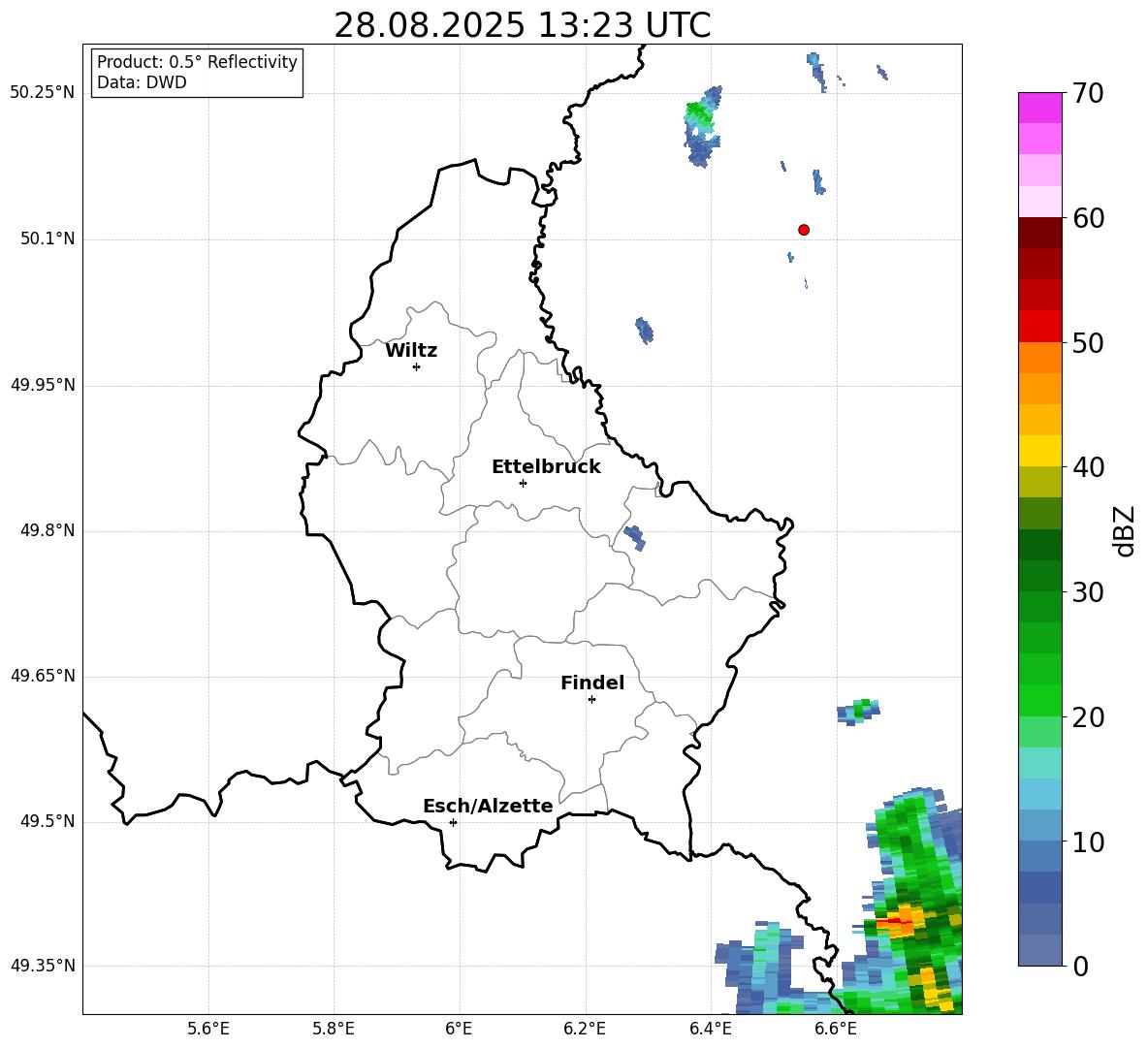The image size is (1148, 1048).
Task: Click the "49.65°N" latitude label
Action: click(x=43, y=676)
